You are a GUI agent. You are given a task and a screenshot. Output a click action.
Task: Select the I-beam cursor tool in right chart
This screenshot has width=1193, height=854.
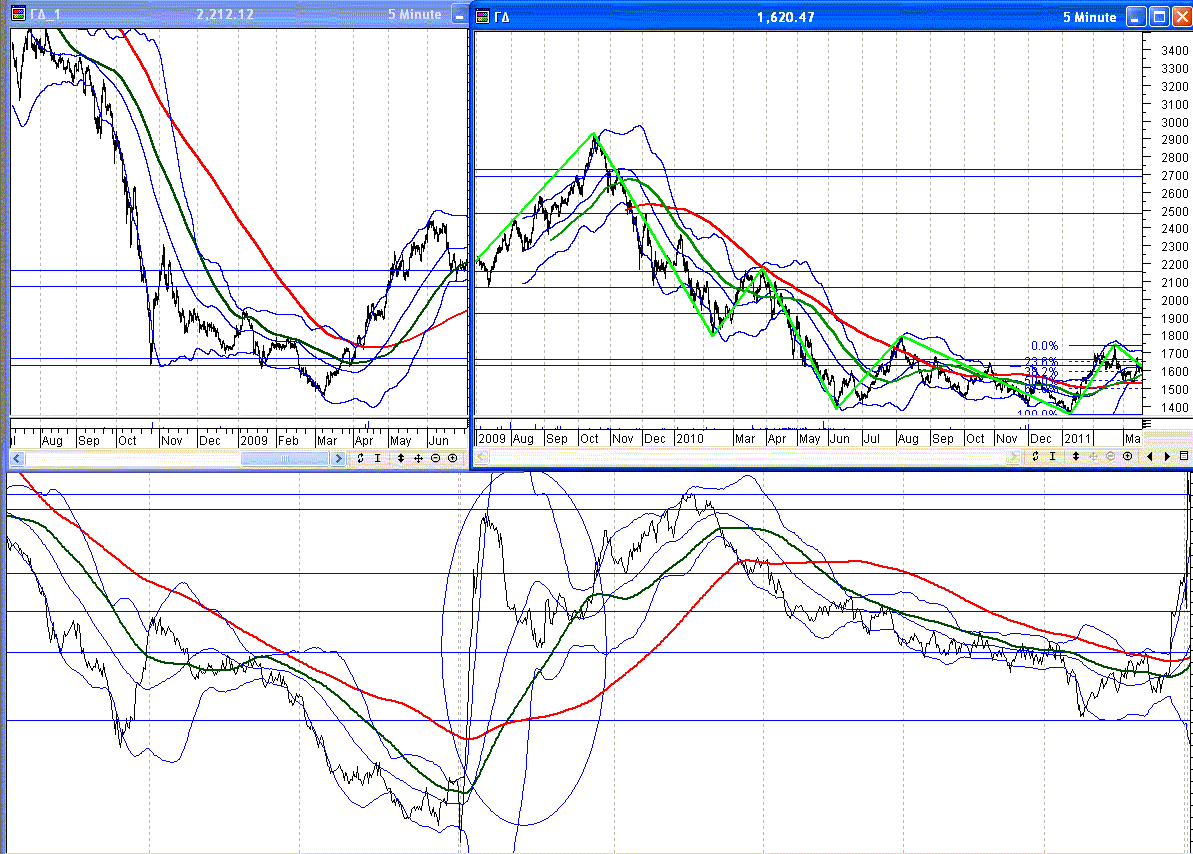[1053, 457]
